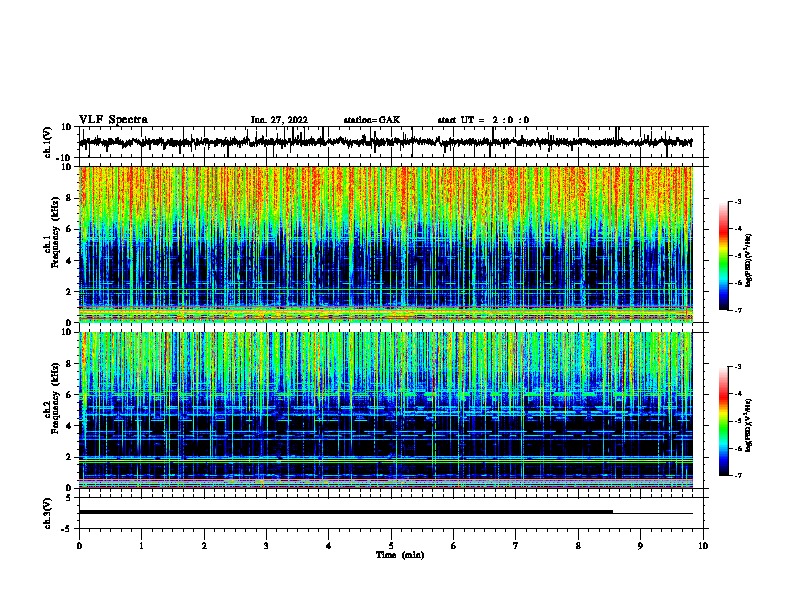
Task: Click the '2' kHz tick in ch.2 spectrogram
Action: coord(69,457)
